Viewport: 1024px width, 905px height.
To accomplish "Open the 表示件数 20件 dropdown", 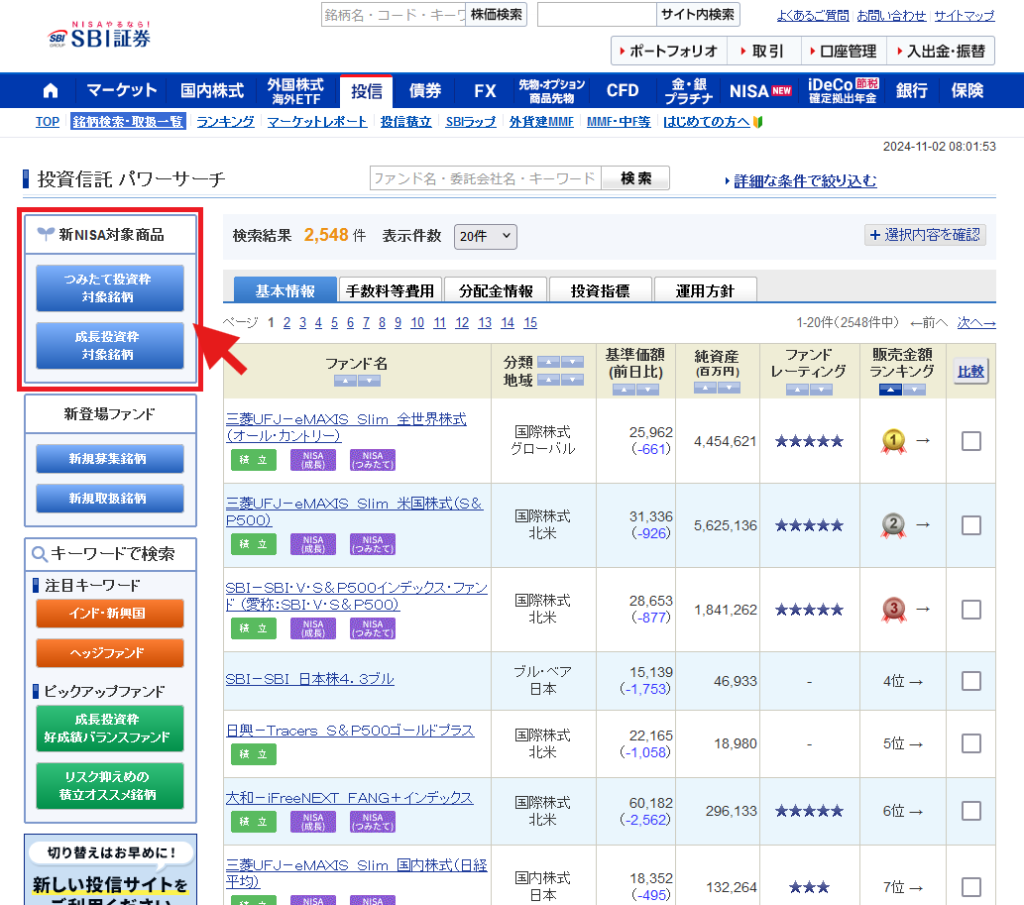I will click(x=485, y=236).
